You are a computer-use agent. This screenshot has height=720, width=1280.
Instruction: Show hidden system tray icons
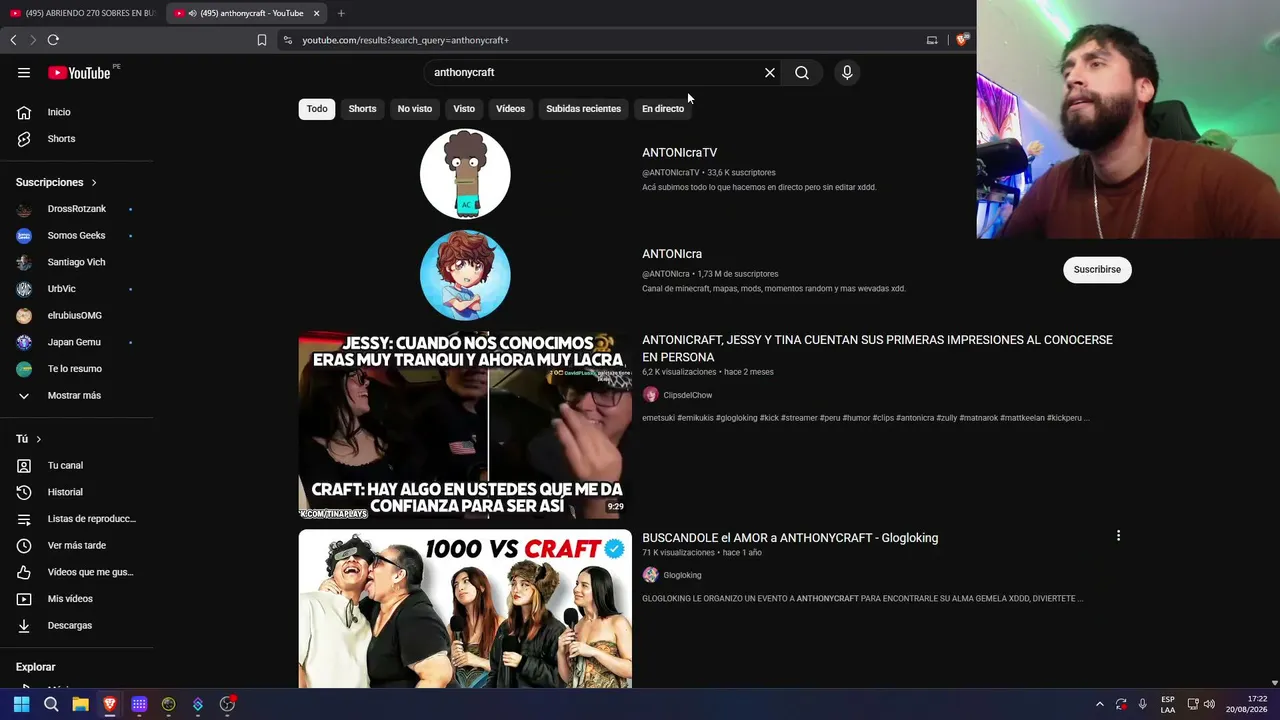(1099, 704)
